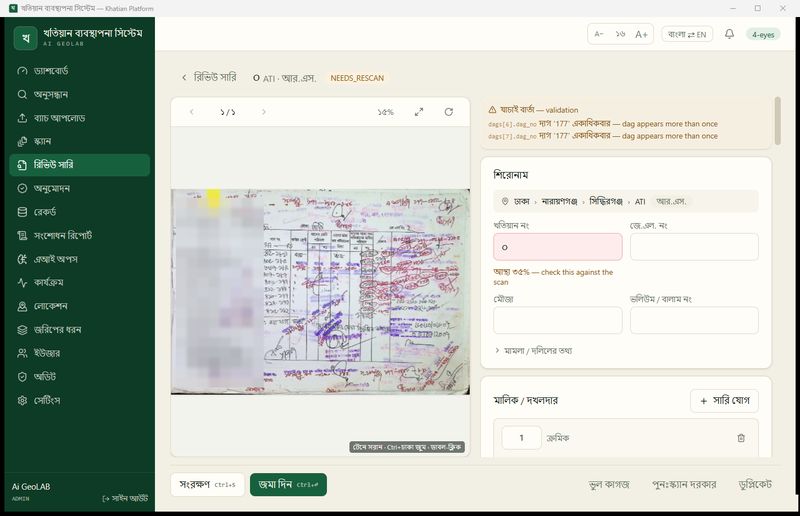Viewport: 800px width, 516px height.
Task: Click the 15% zoom level indicator
Action: 386,112
